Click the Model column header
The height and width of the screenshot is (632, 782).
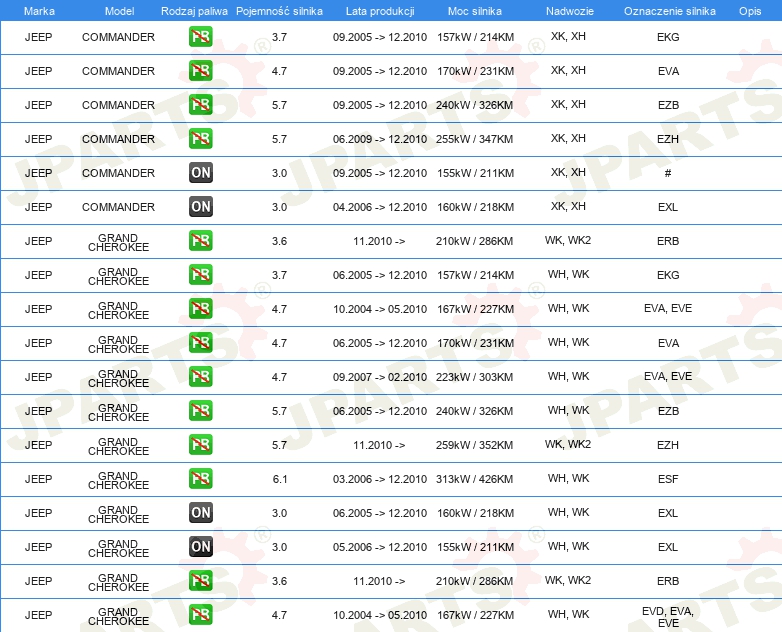click(119, 11)
